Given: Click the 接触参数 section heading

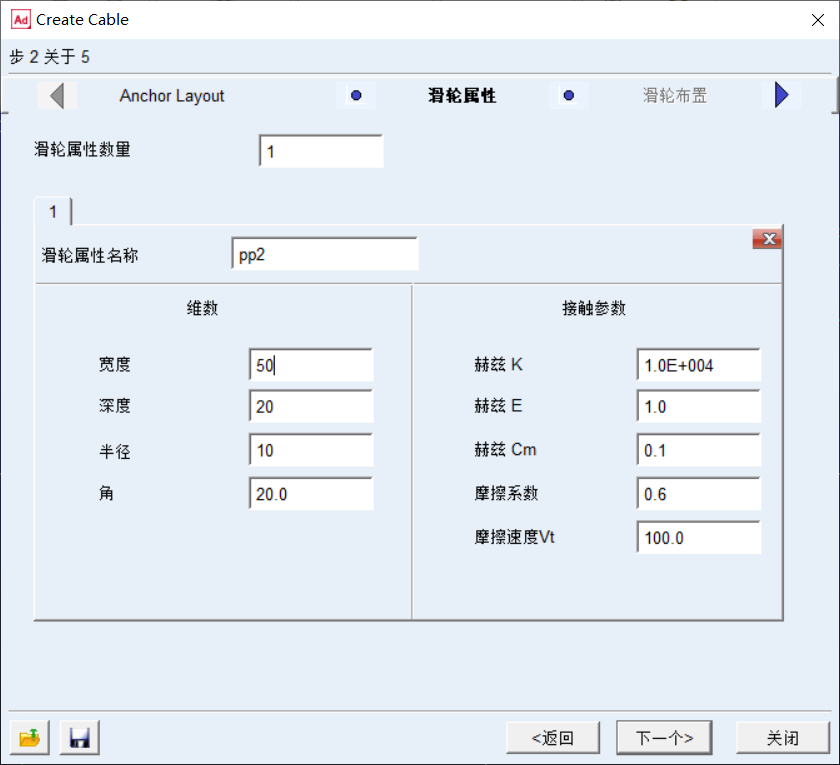Looking at the screenshot, I should pyautogui.click(x=594, y=308).
